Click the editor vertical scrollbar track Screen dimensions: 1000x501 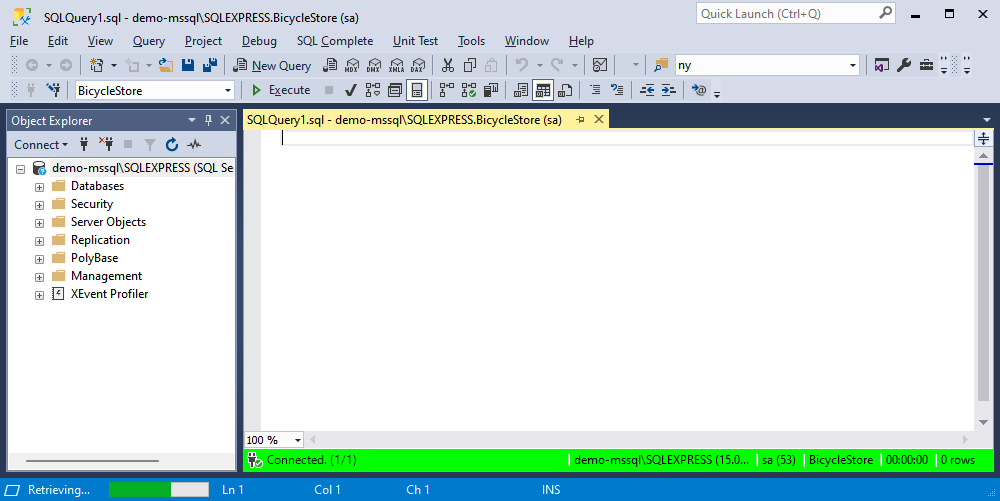click(983, 287)
